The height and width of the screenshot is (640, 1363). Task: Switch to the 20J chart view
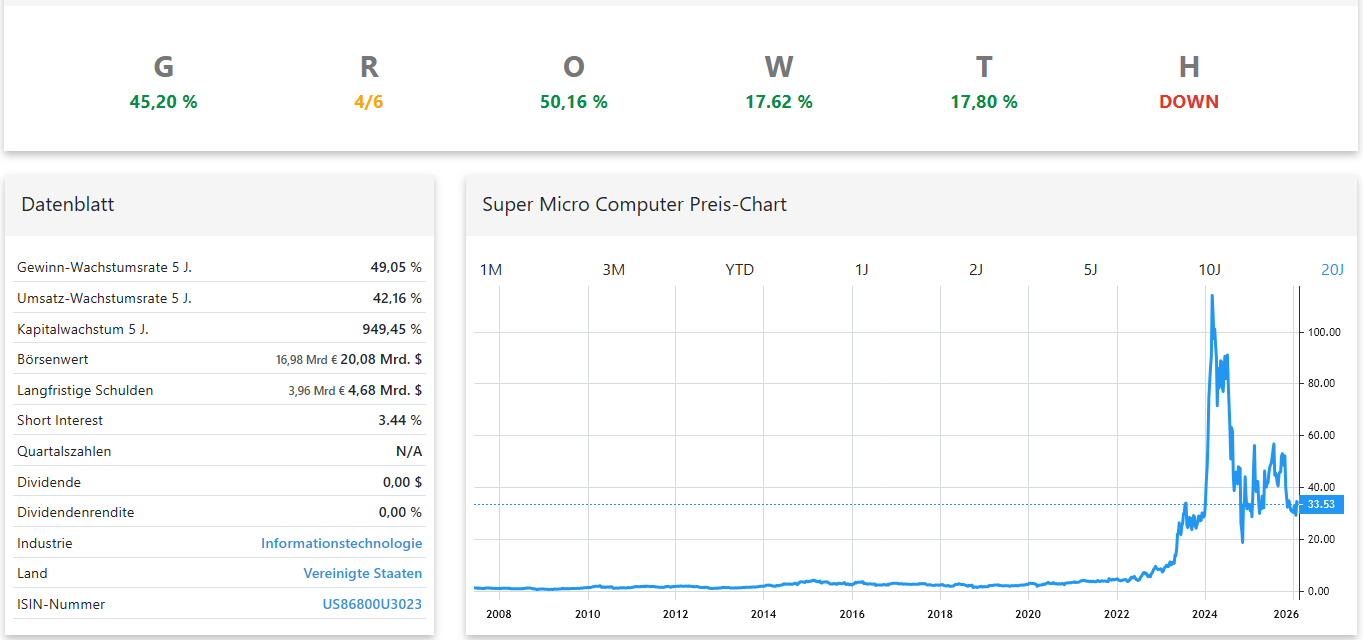1332,269
